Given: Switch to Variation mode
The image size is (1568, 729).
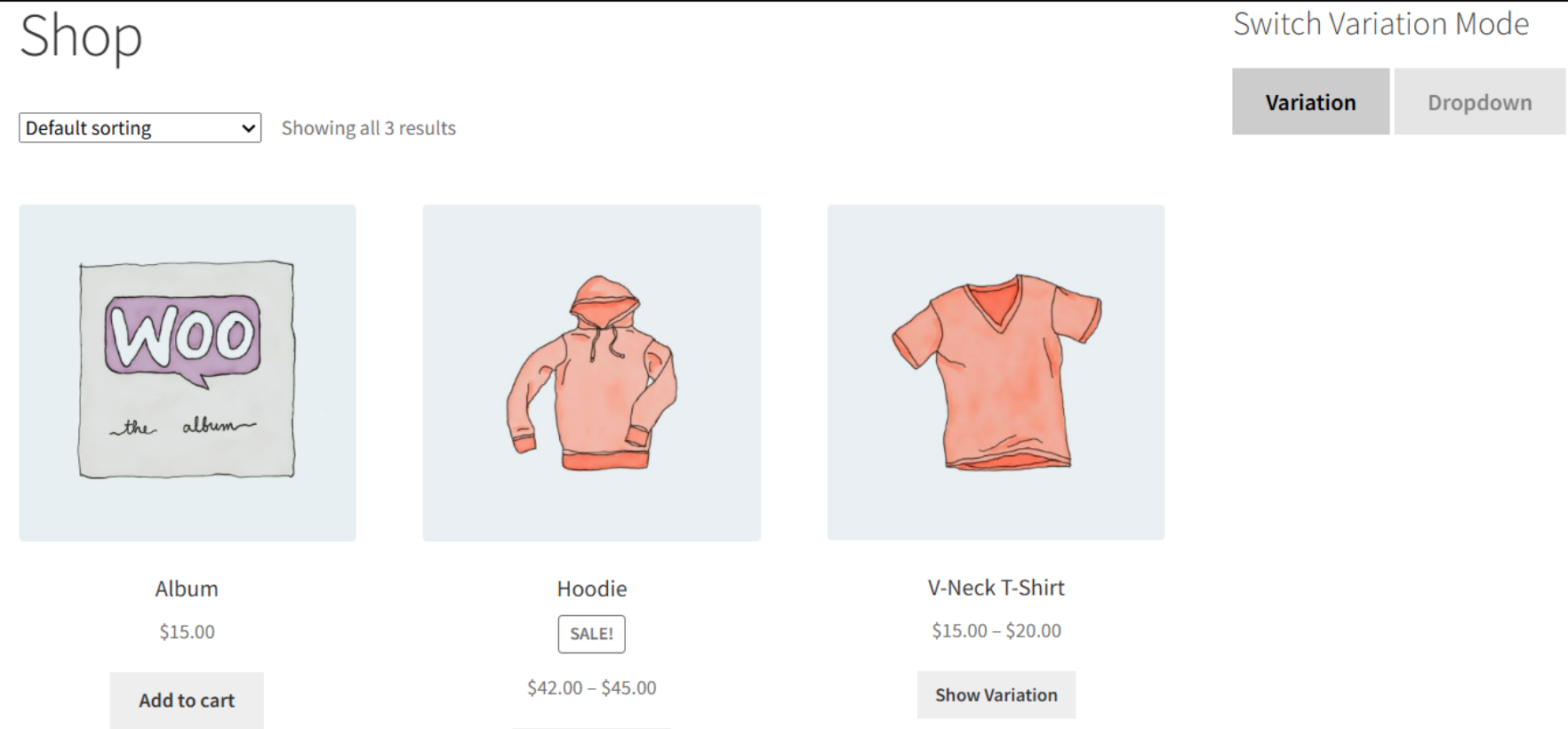Looking at the screenshot, I should pos(1309,102).
